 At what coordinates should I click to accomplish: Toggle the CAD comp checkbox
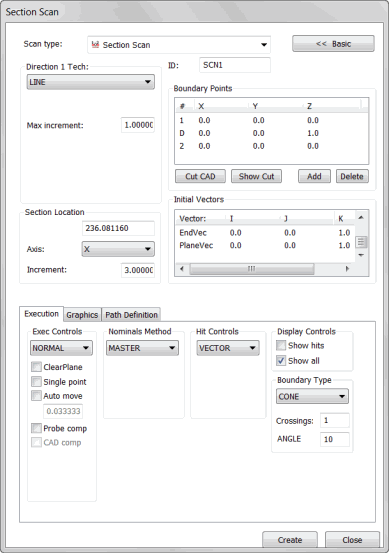(x=36, y=442)
